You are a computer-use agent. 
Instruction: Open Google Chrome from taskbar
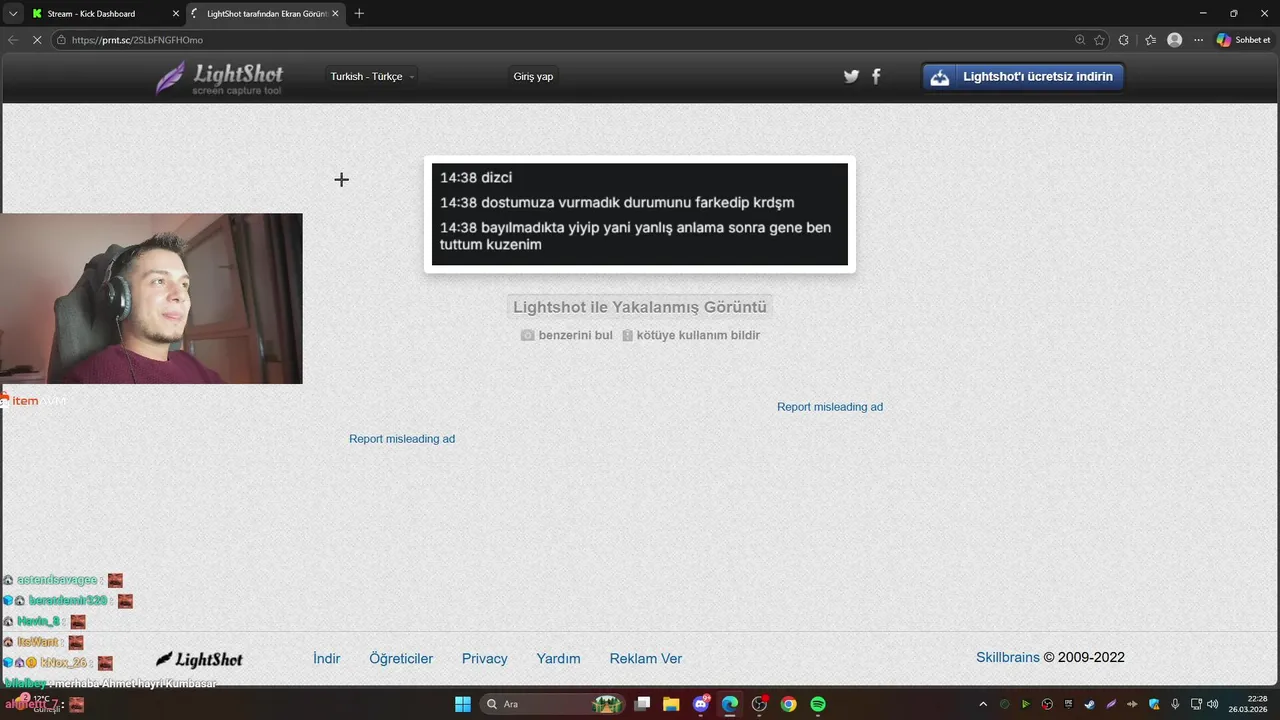point(788,704)
